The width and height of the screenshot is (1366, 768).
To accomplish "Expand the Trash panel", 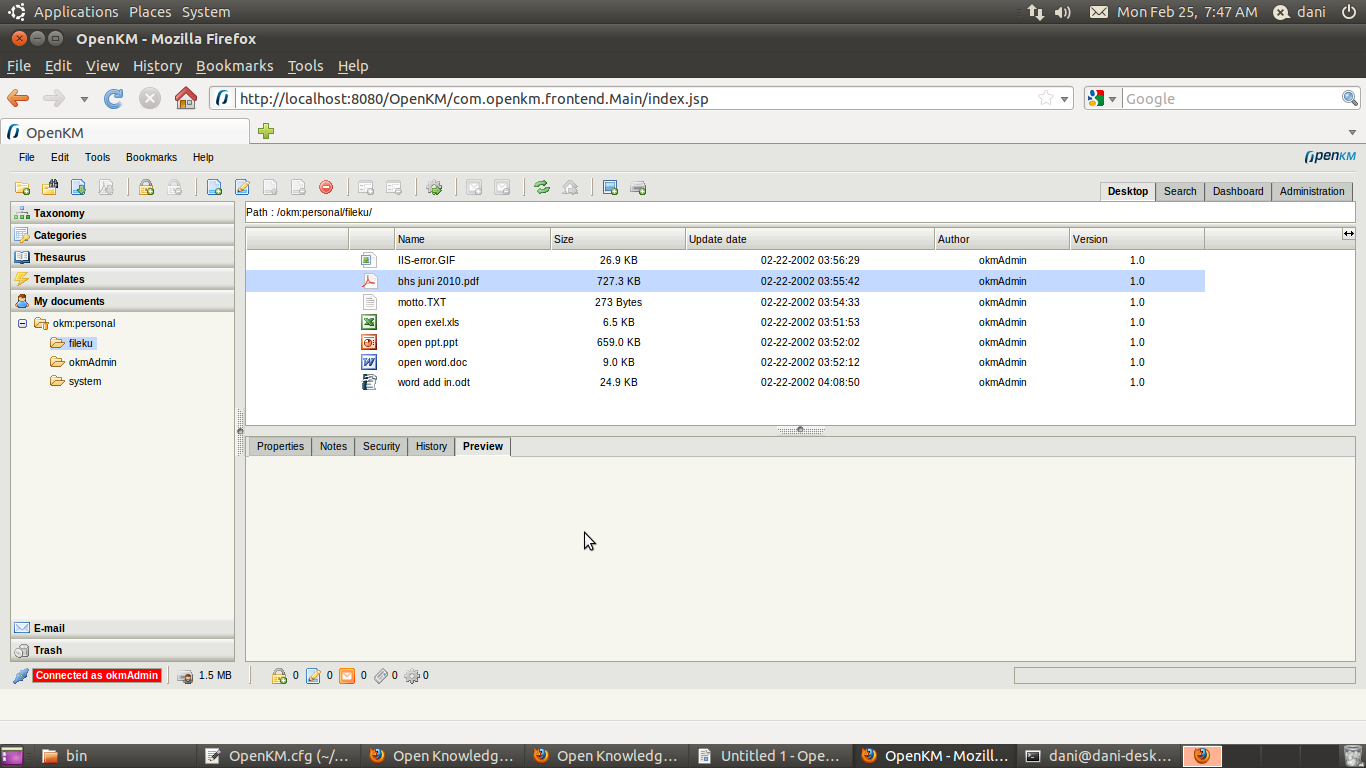I will (122, 650).
